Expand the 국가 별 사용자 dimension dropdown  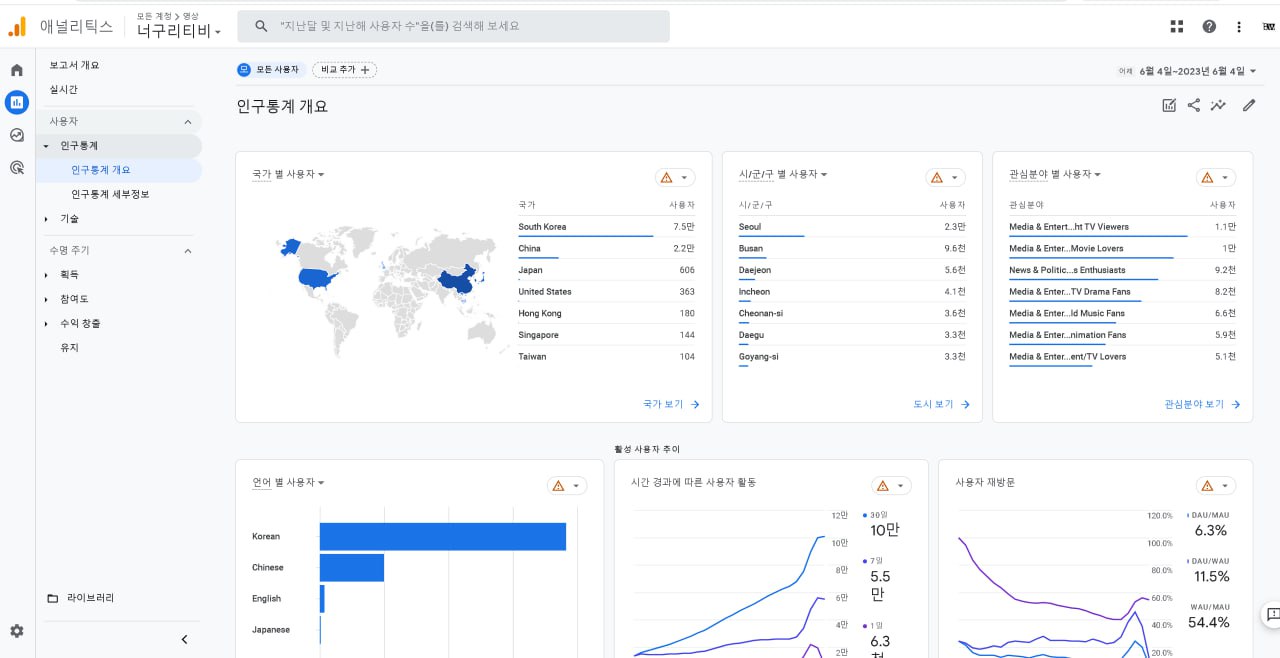pyautogui.click(x=288, y=175)
